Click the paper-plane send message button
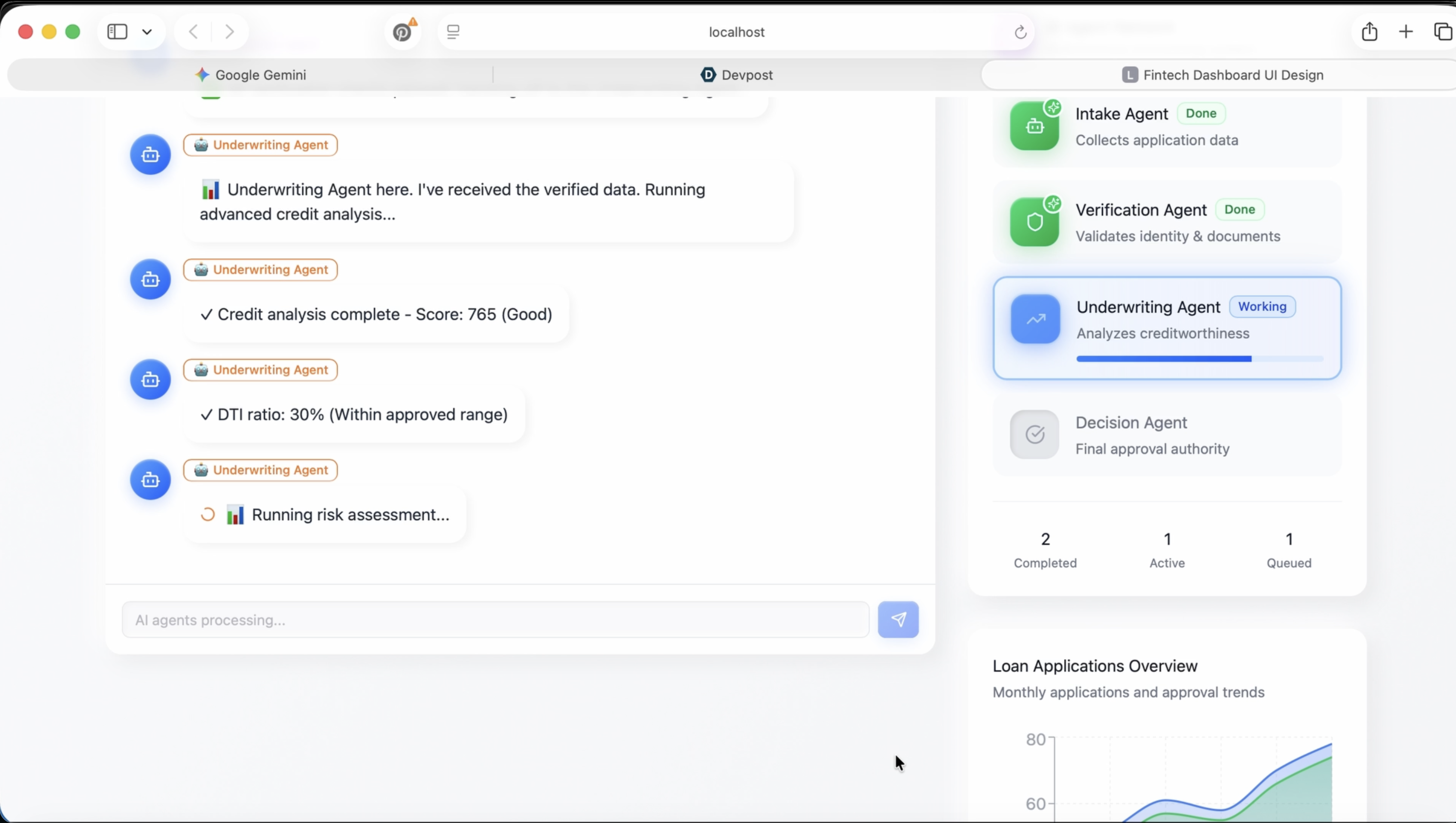The width and height of the screenshot is (1456, 823). 897,620
